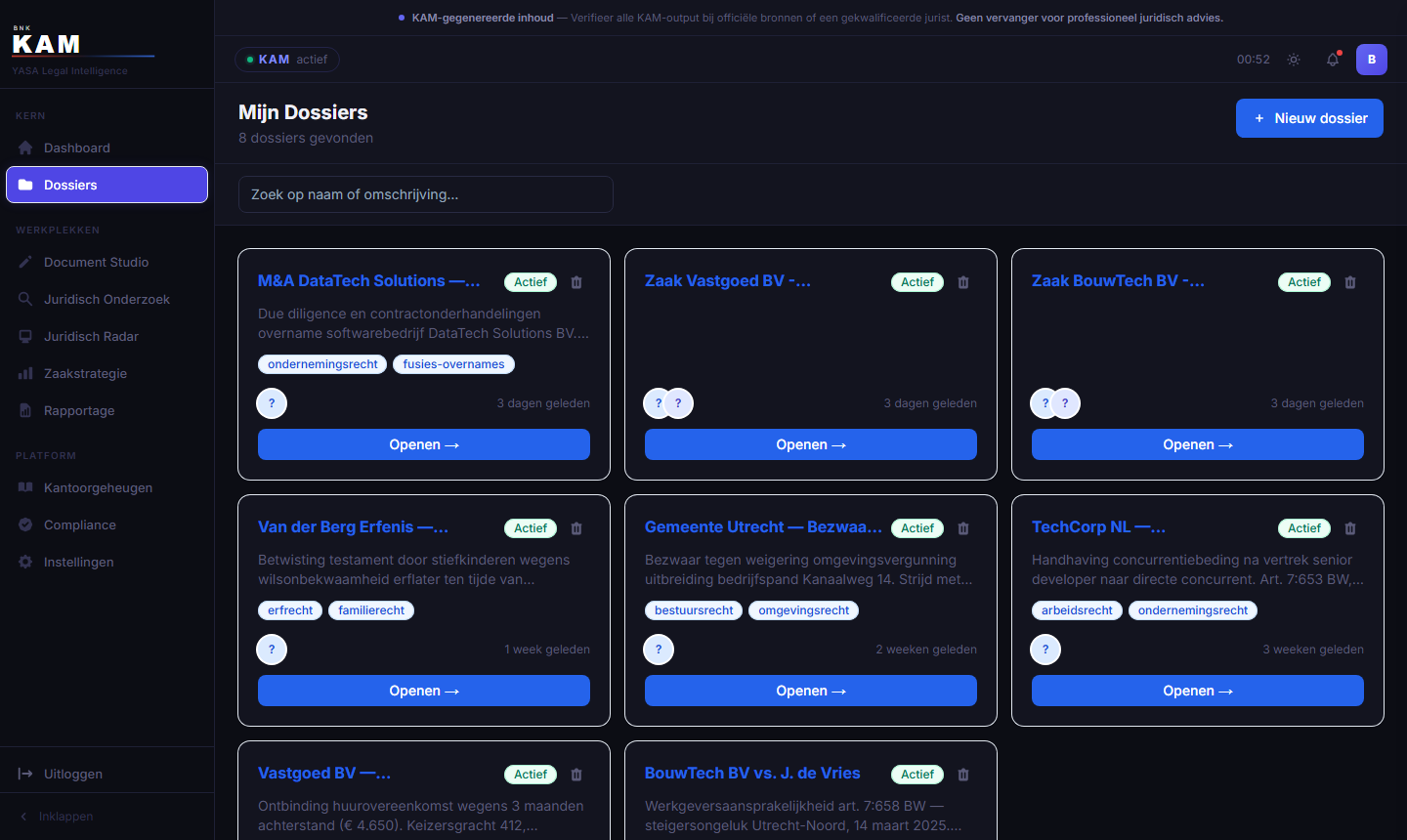Select Dossiers in the sidebar
This screenshot has height=840, width=1407.
point(107,185)
